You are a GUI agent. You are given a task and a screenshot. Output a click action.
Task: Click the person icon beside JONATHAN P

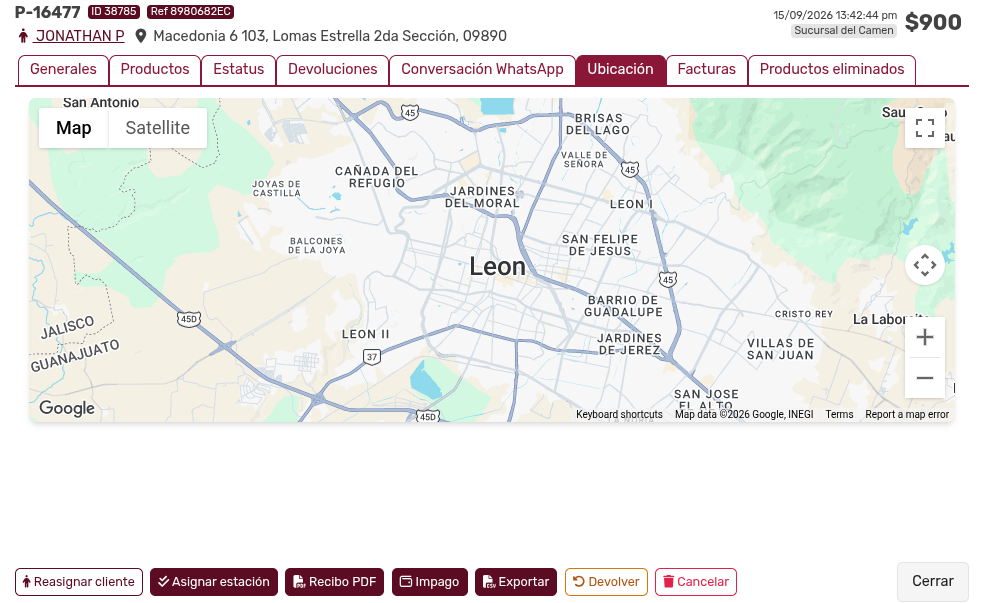point(23,36)
